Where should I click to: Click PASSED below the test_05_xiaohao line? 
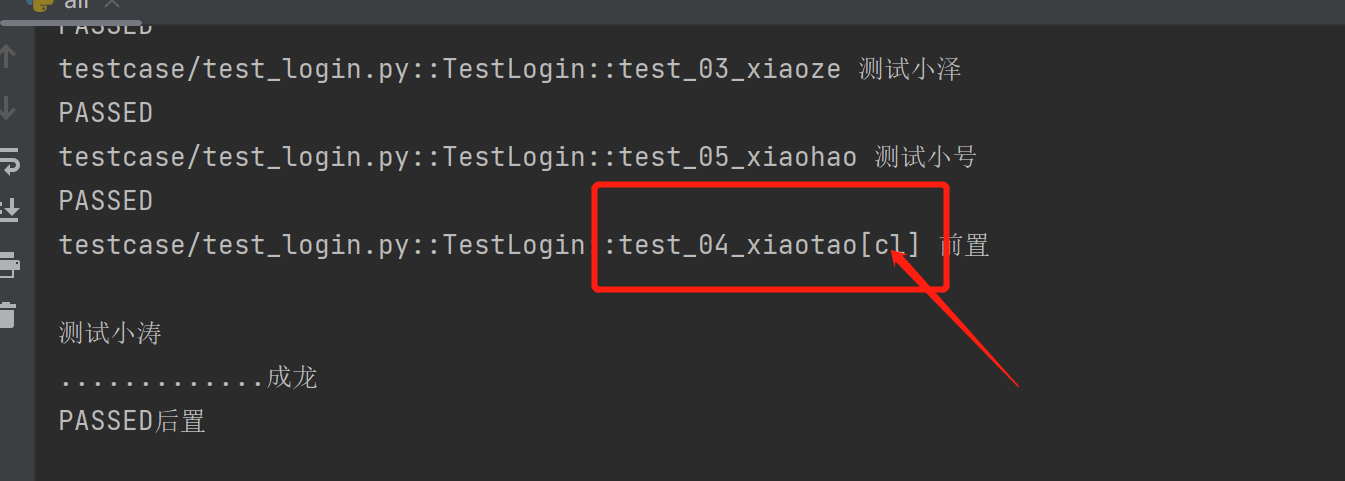[105, 201]
